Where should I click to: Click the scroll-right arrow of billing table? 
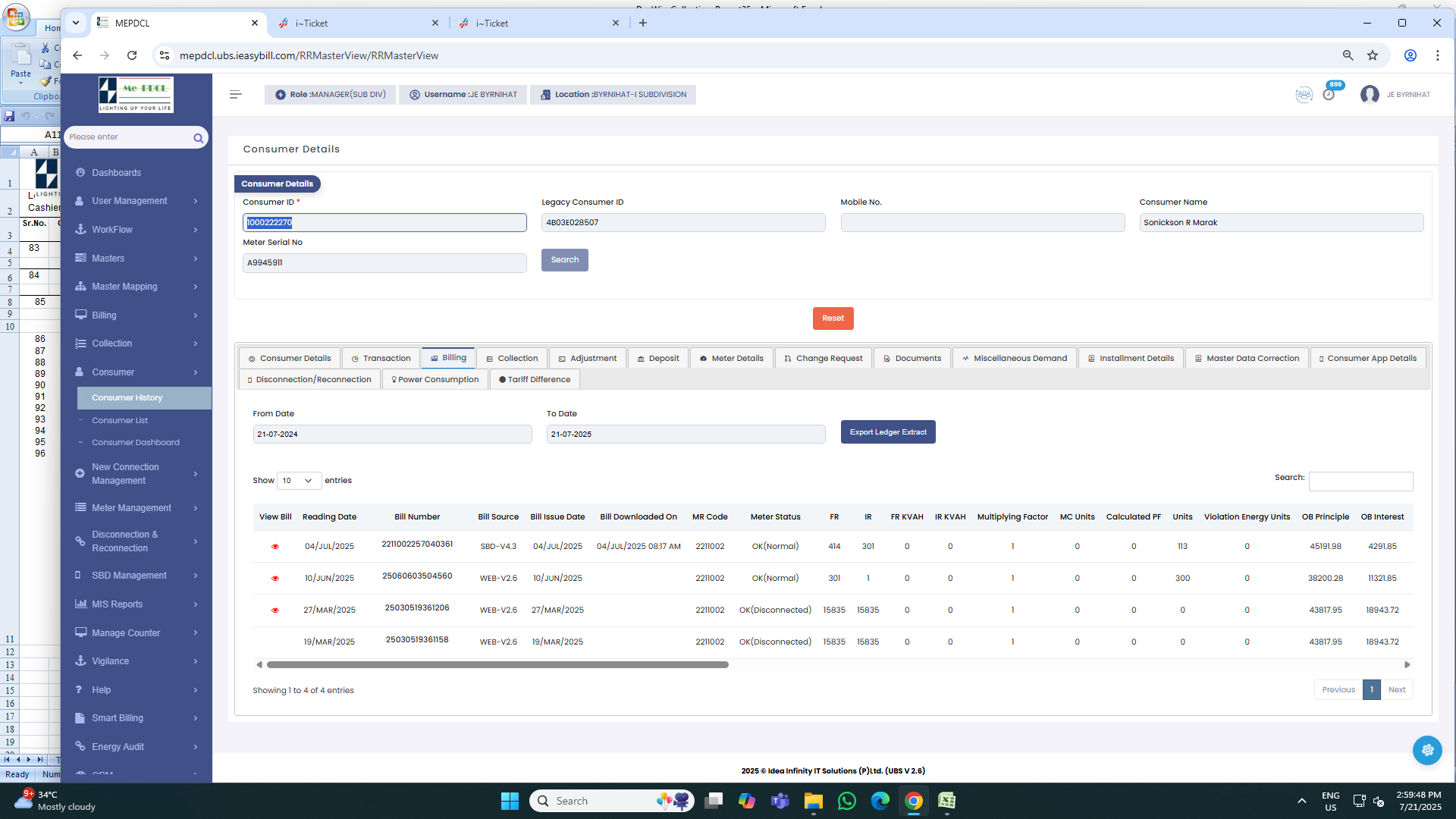tap(1407, 665)
